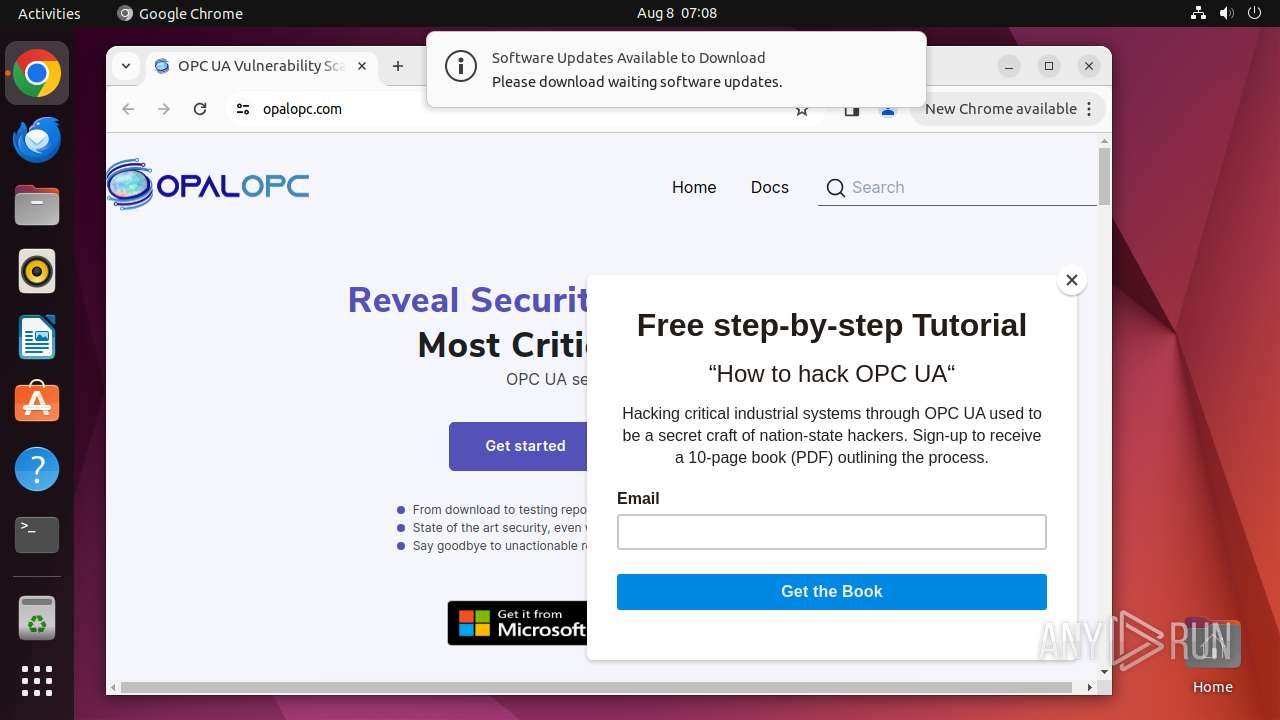The width and height of the screenshot is (1280, 720).
Task: Focus the Email input field
Action: click(832, 532)
